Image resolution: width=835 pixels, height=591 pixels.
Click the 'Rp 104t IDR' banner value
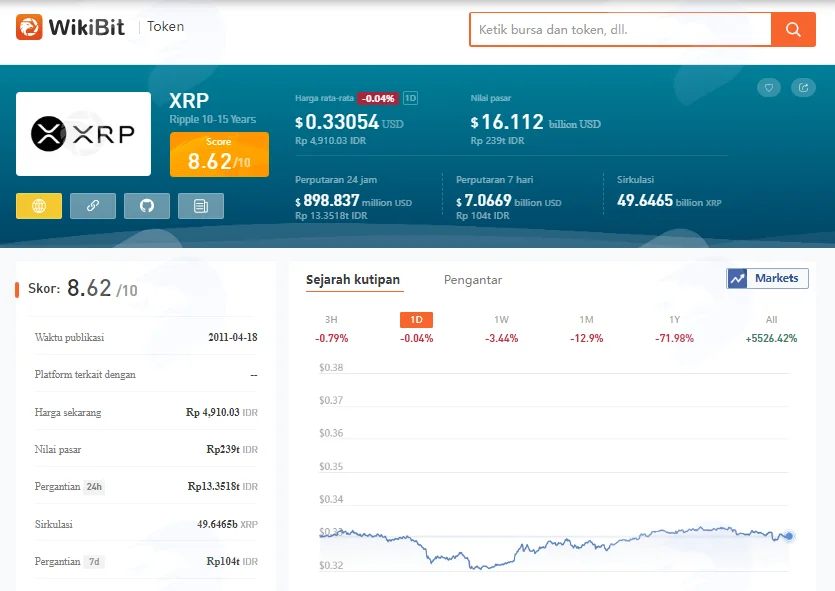pyautogui.click(x=482, y=216)
